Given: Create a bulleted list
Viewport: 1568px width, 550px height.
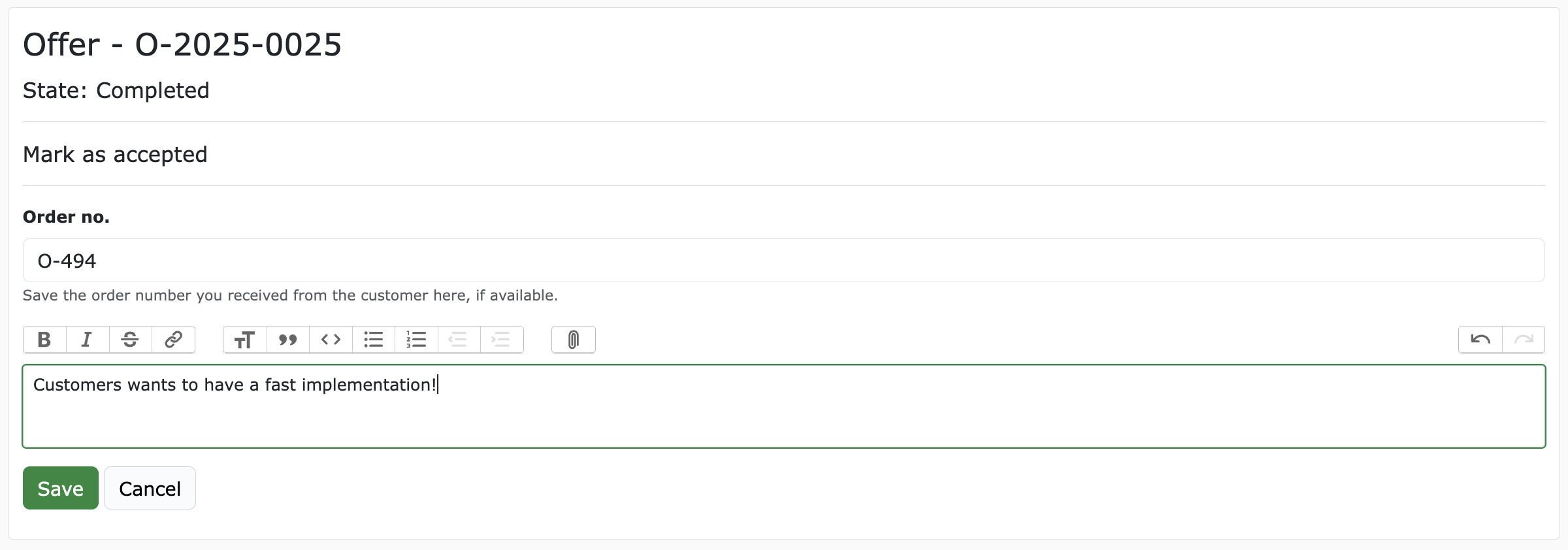Looking at the screenshot, I should point(373,340).
